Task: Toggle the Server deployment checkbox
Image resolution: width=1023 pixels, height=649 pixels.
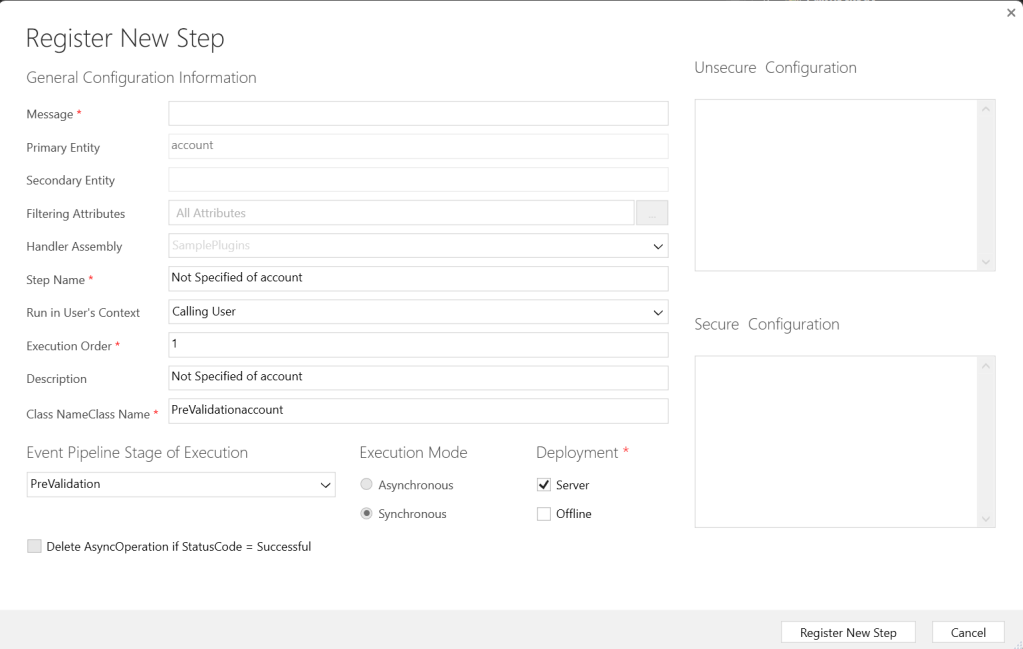Action: point(544,485)
